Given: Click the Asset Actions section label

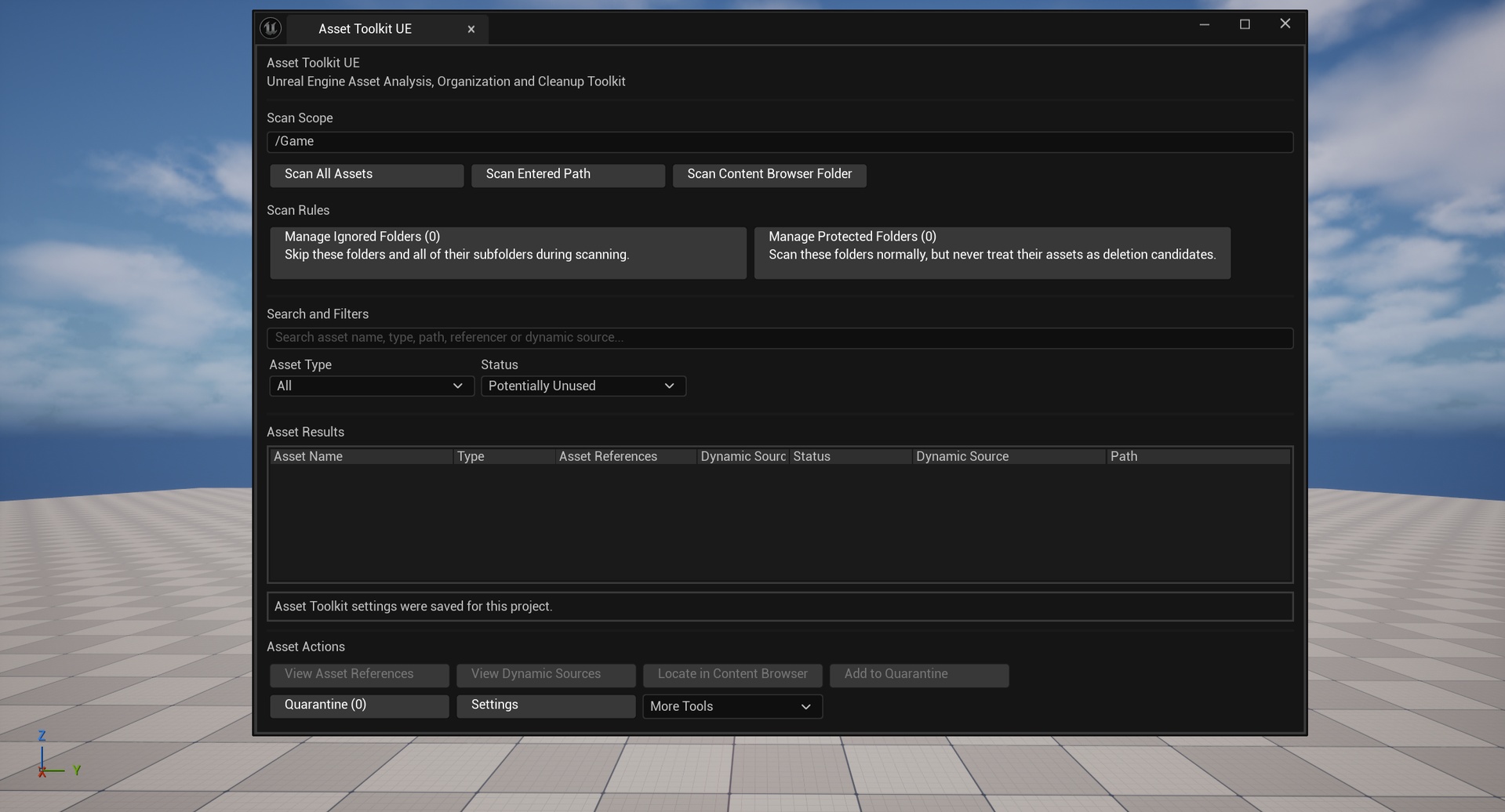Looking at the screenshot, I should 306,647.
